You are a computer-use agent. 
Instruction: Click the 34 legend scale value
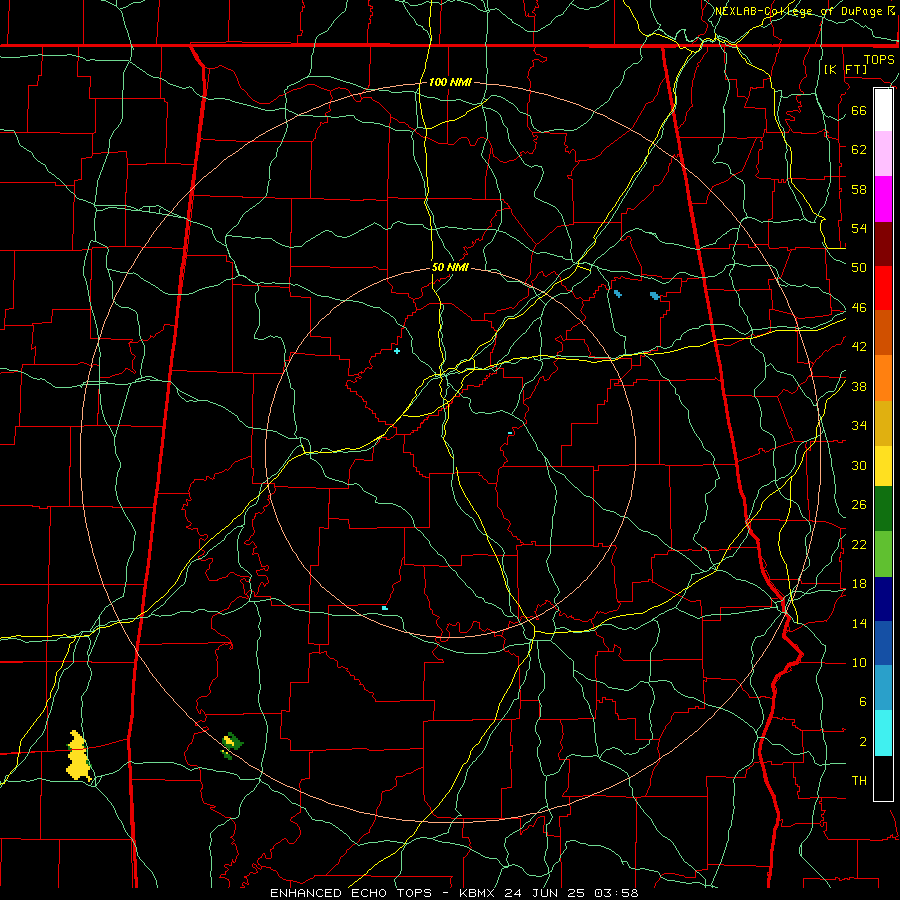point(859,426)
